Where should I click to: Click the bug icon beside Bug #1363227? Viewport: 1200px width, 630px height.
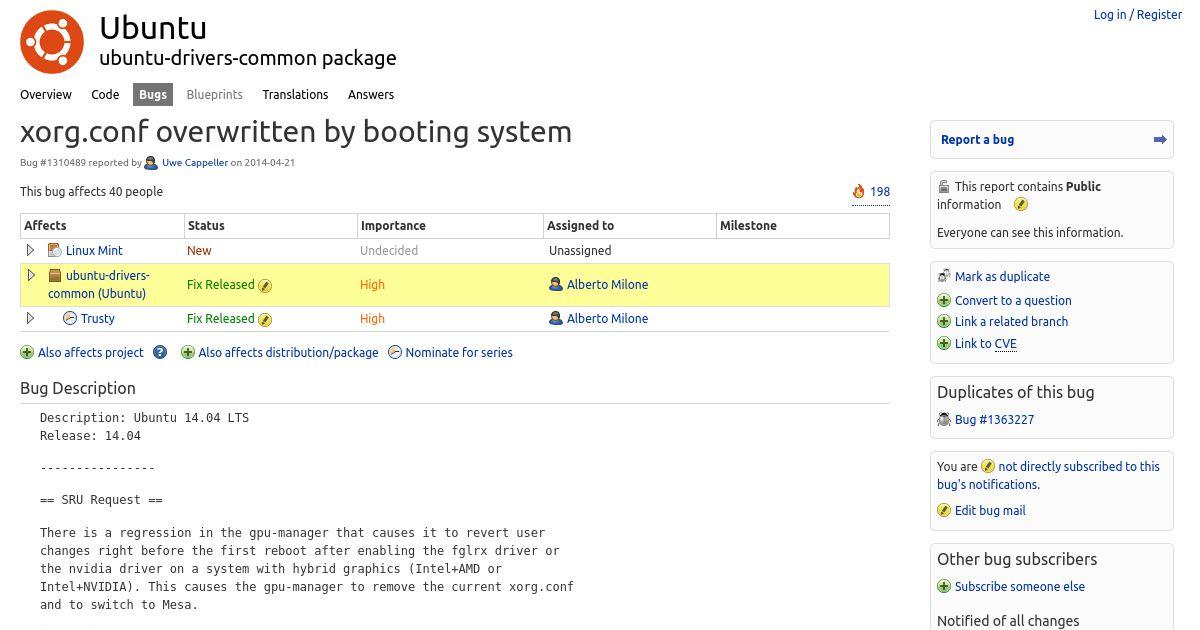click(944, 420)
